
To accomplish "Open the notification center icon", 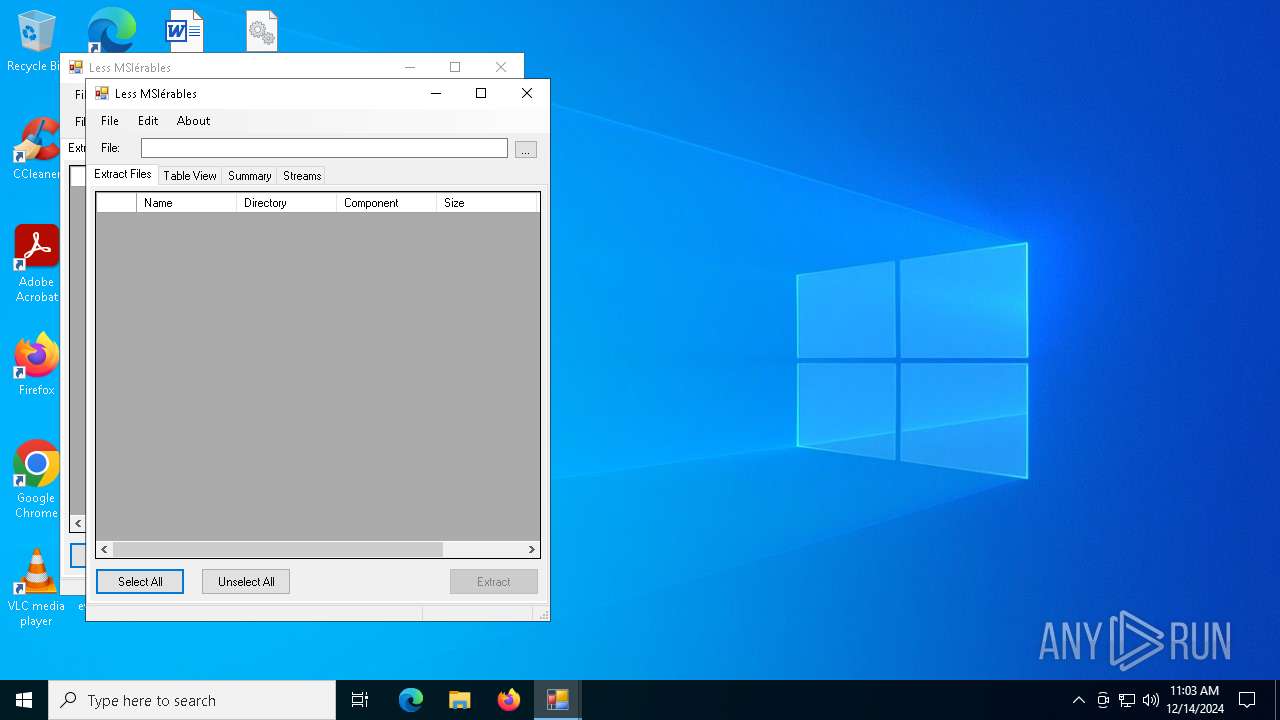I will click(1247, 700).
